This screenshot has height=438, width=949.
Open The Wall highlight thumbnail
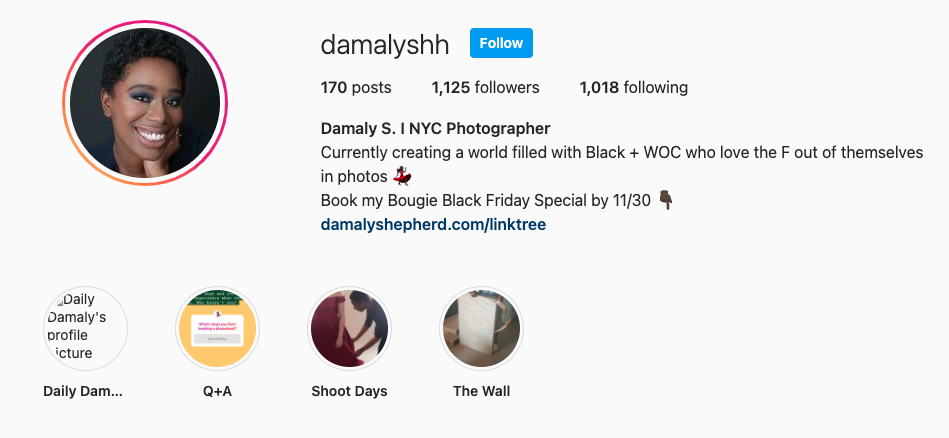click(x=481, y=328)
